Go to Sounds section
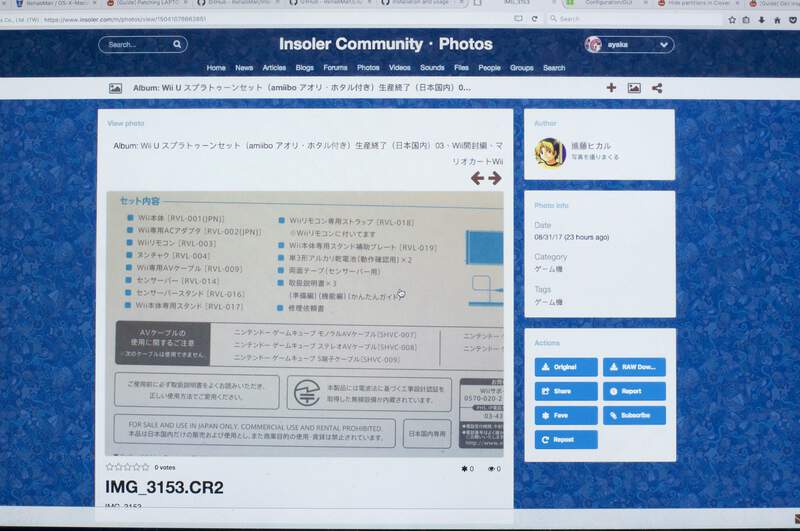 432,67
